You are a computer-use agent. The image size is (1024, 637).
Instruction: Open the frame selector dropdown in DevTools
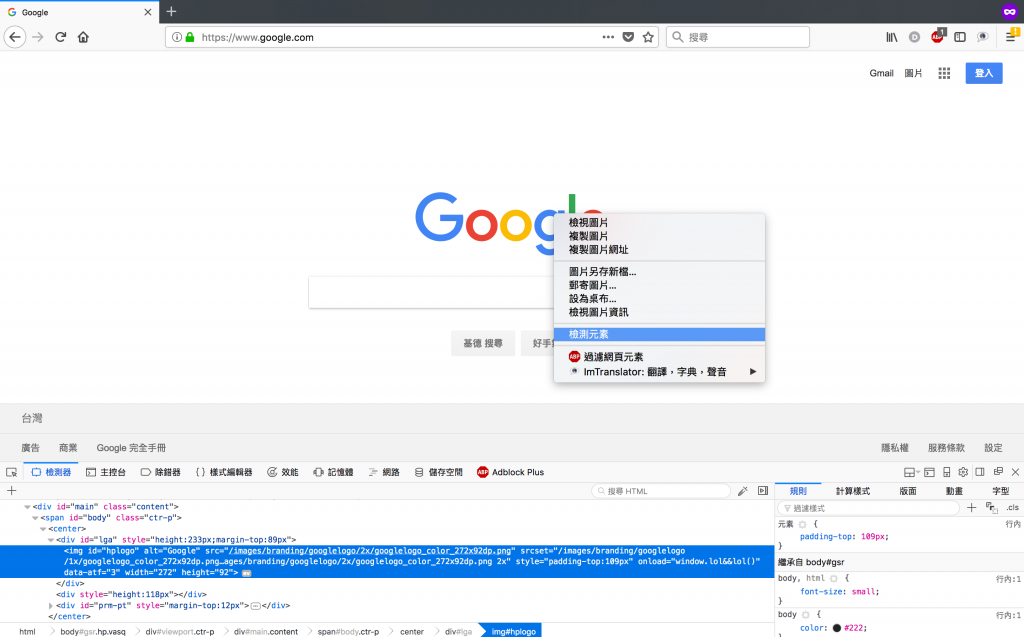coord(911,472)
